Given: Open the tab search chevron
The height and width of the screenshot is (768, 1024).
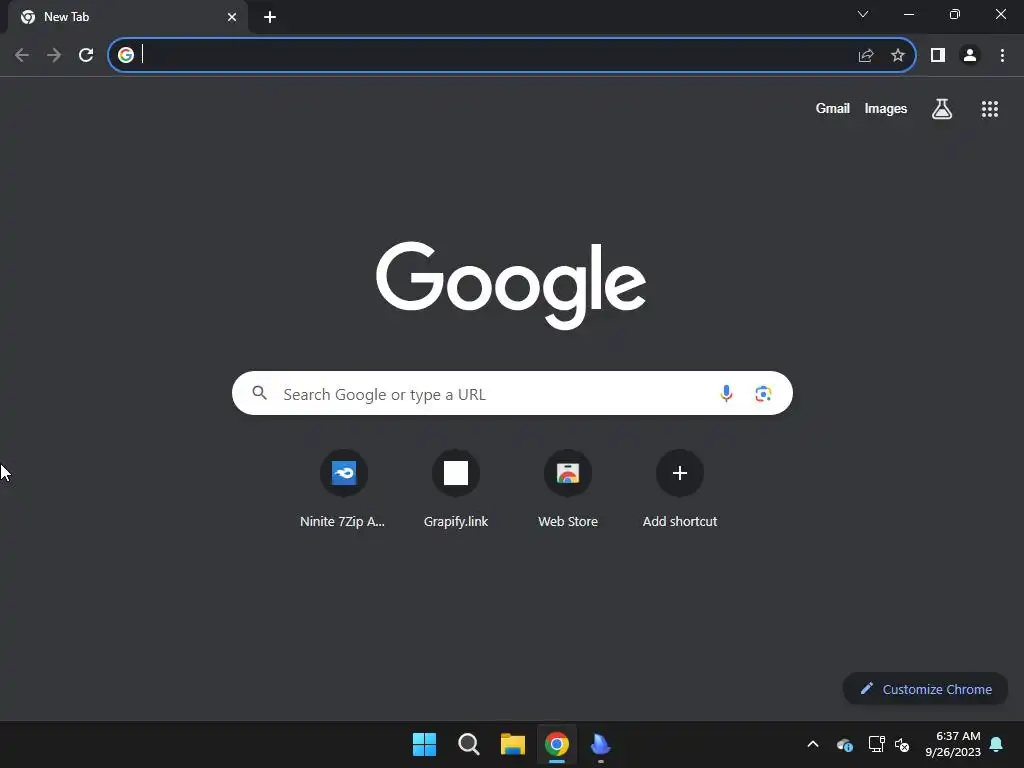Looking at the screenshot, I should (863, 14).
